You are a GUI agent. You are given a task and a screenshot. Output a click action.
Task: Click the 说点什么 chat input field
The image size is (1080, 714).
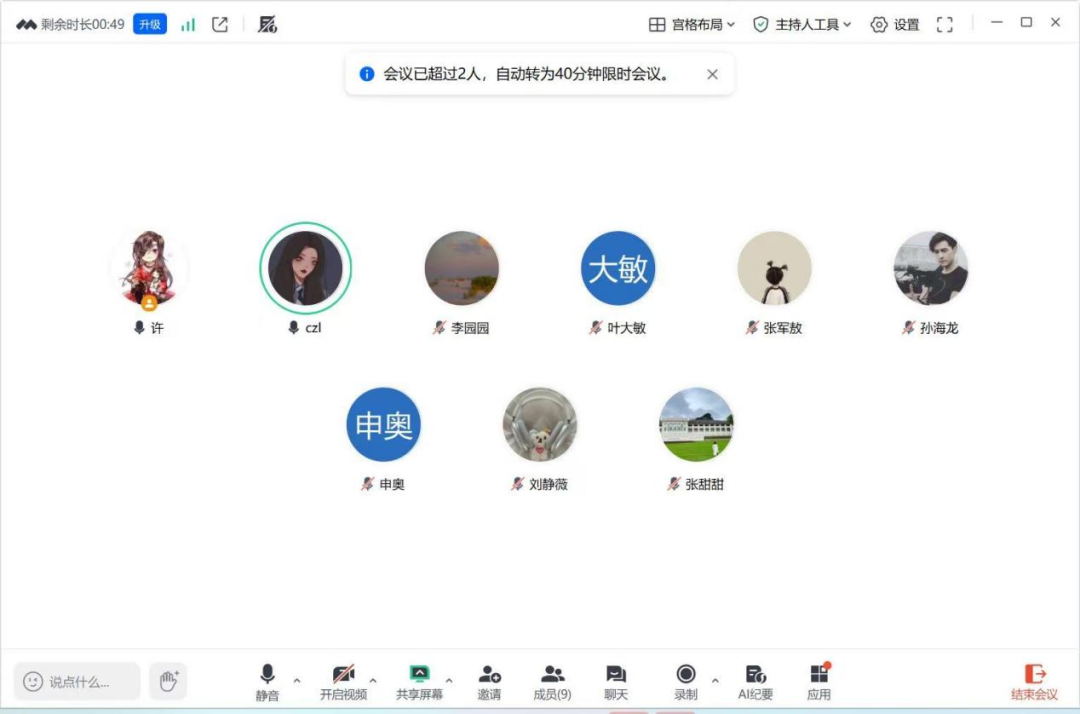[78, 682]
